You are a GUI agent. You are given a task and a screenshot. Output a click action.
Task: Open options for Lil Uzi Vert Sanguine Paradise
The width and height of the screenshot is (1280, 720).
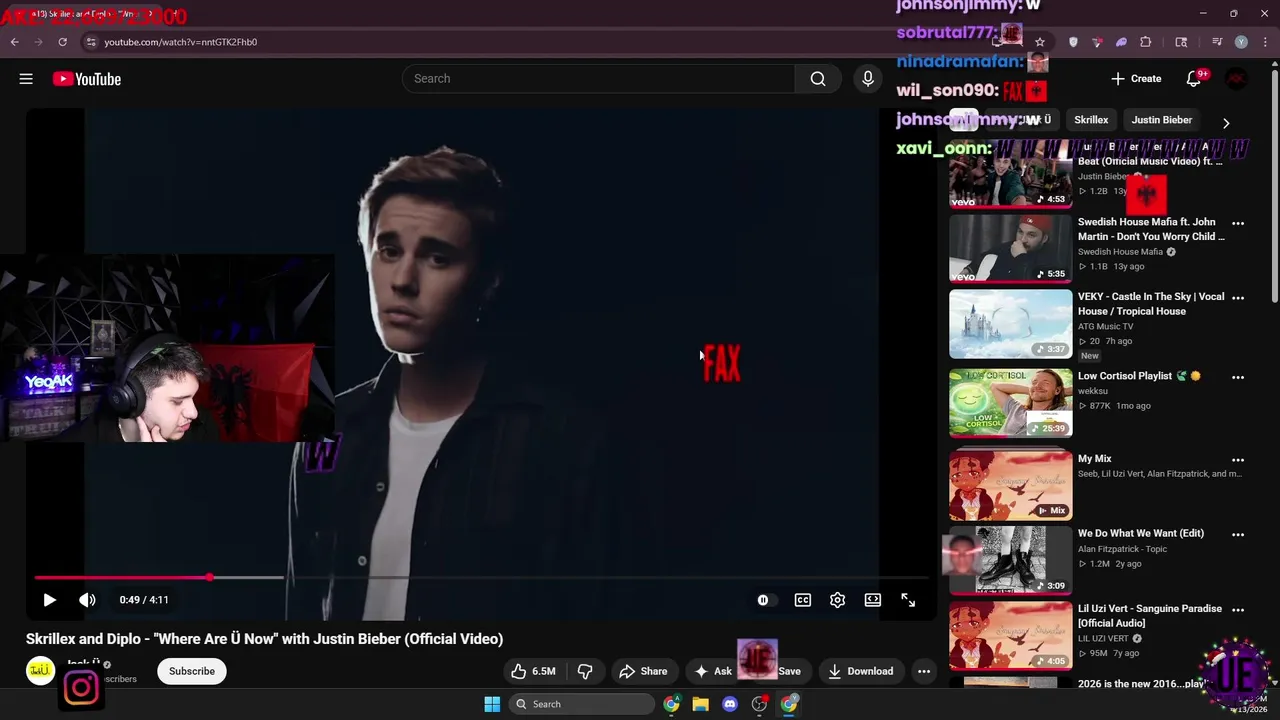[x=1238, y=610]
